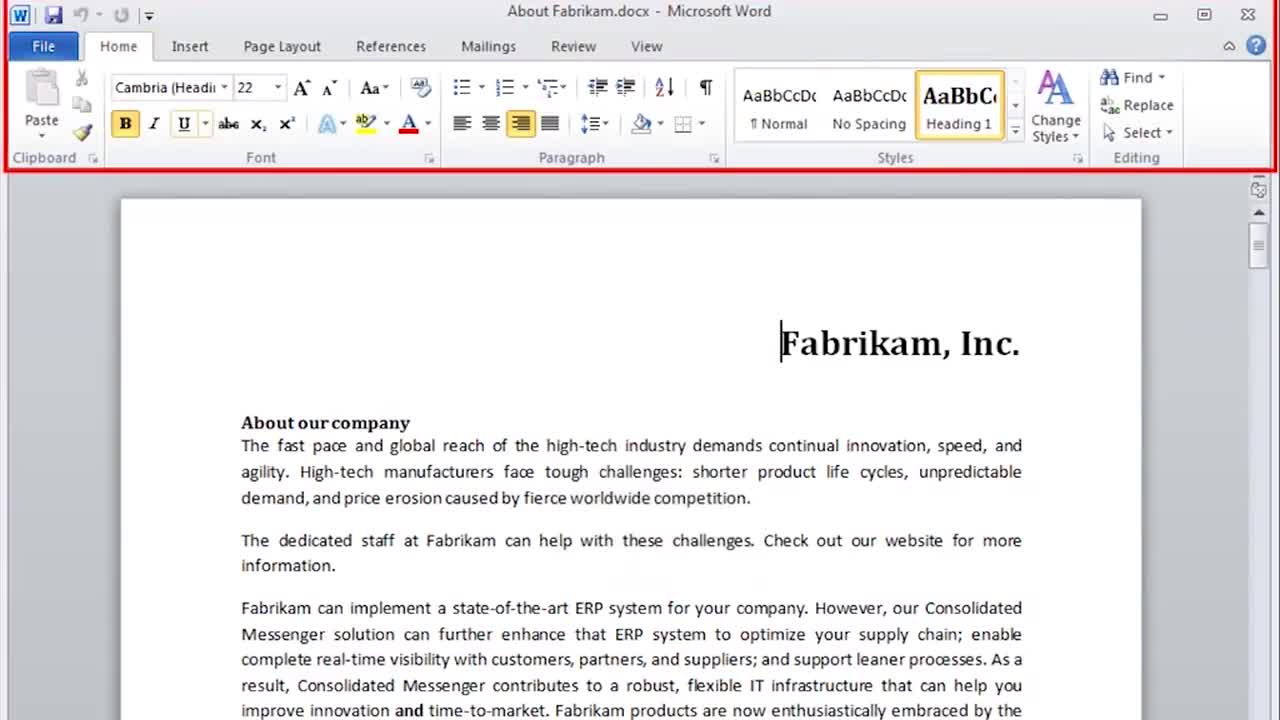This screenshot has width=1280, height=720.
Task: Switch to the References tab
Action: coord(391,46)
